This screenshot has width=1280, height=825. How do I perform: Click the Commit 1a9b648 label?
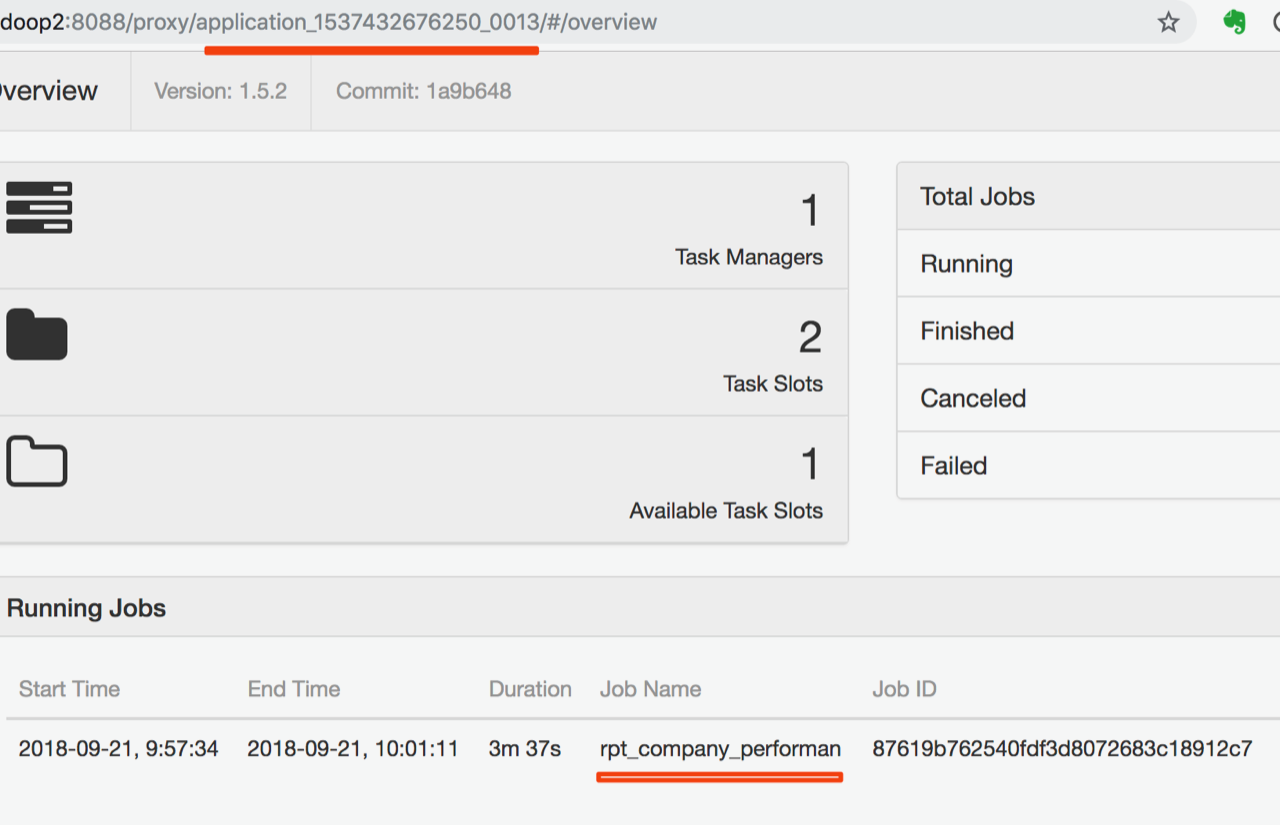pyautogui.click(x=423, y=91)
